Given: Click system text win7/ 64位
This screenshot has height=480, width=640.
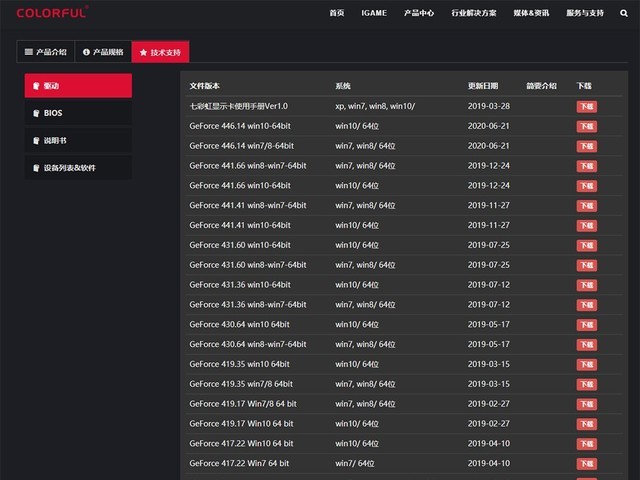Looking at the screenshot, I should tap(355, 464).
